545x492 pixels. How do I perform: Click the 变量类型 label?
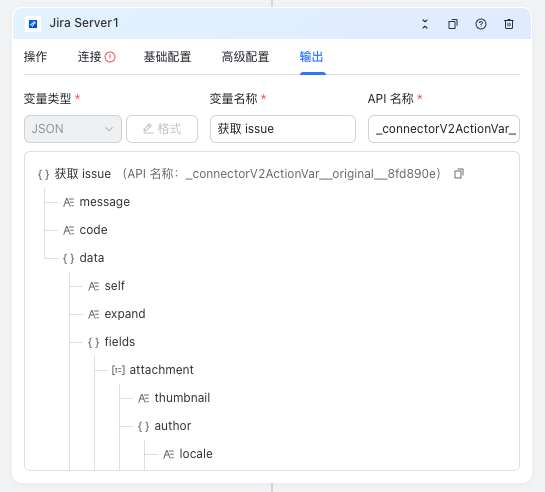coord(48,99)
